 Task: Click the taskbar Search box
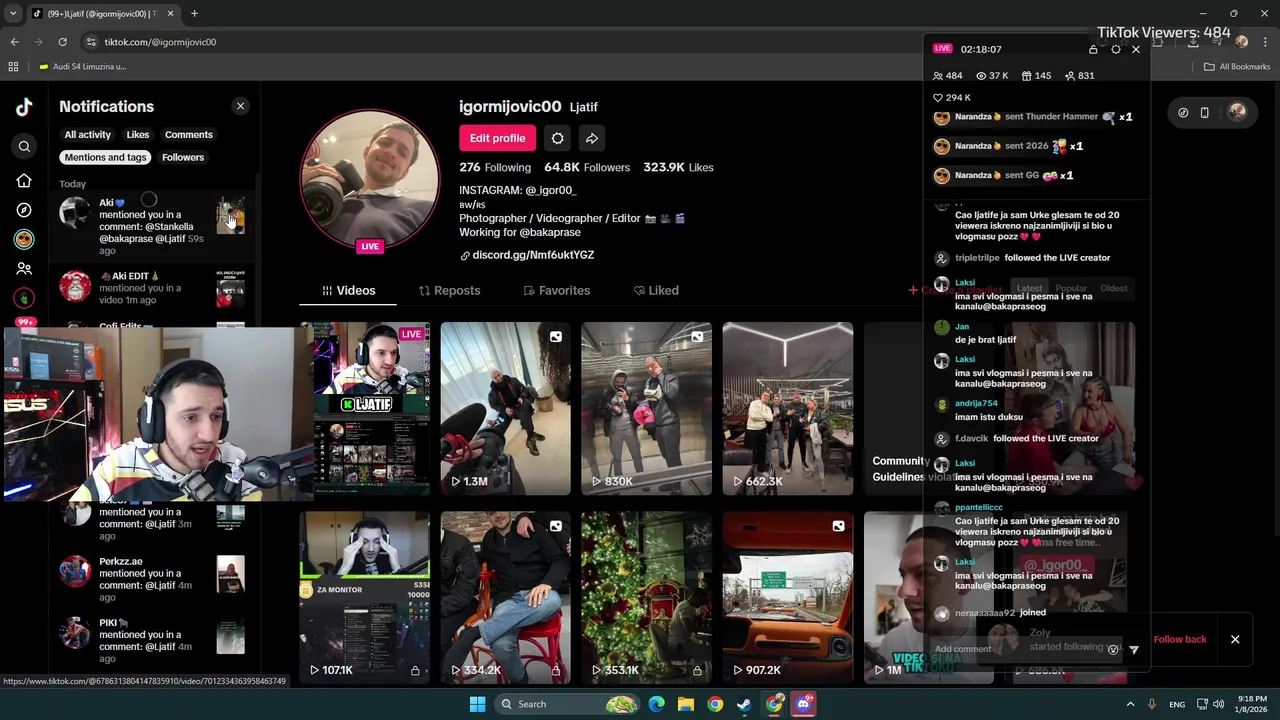[x=568, y=704]
